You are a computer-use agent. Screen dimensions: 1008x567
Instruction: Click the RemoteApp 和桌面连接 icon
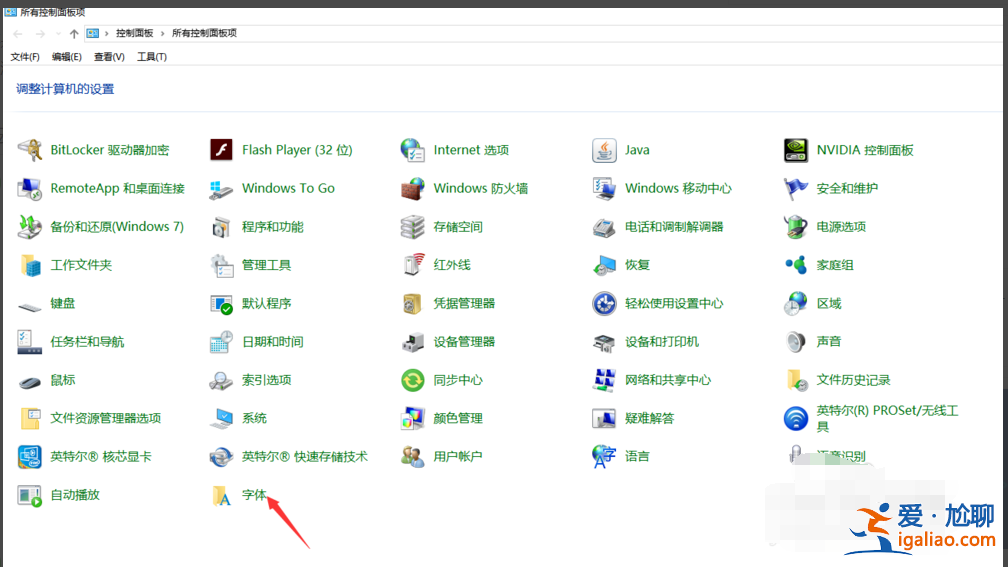[x=30, y=188]
